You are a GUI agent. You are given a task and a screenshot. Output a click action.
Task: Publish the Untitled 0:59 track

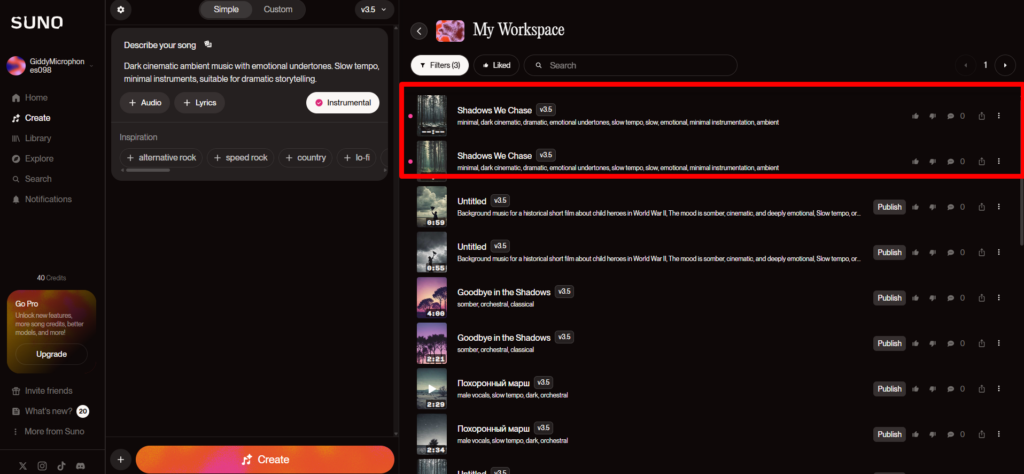coord(889,207)
